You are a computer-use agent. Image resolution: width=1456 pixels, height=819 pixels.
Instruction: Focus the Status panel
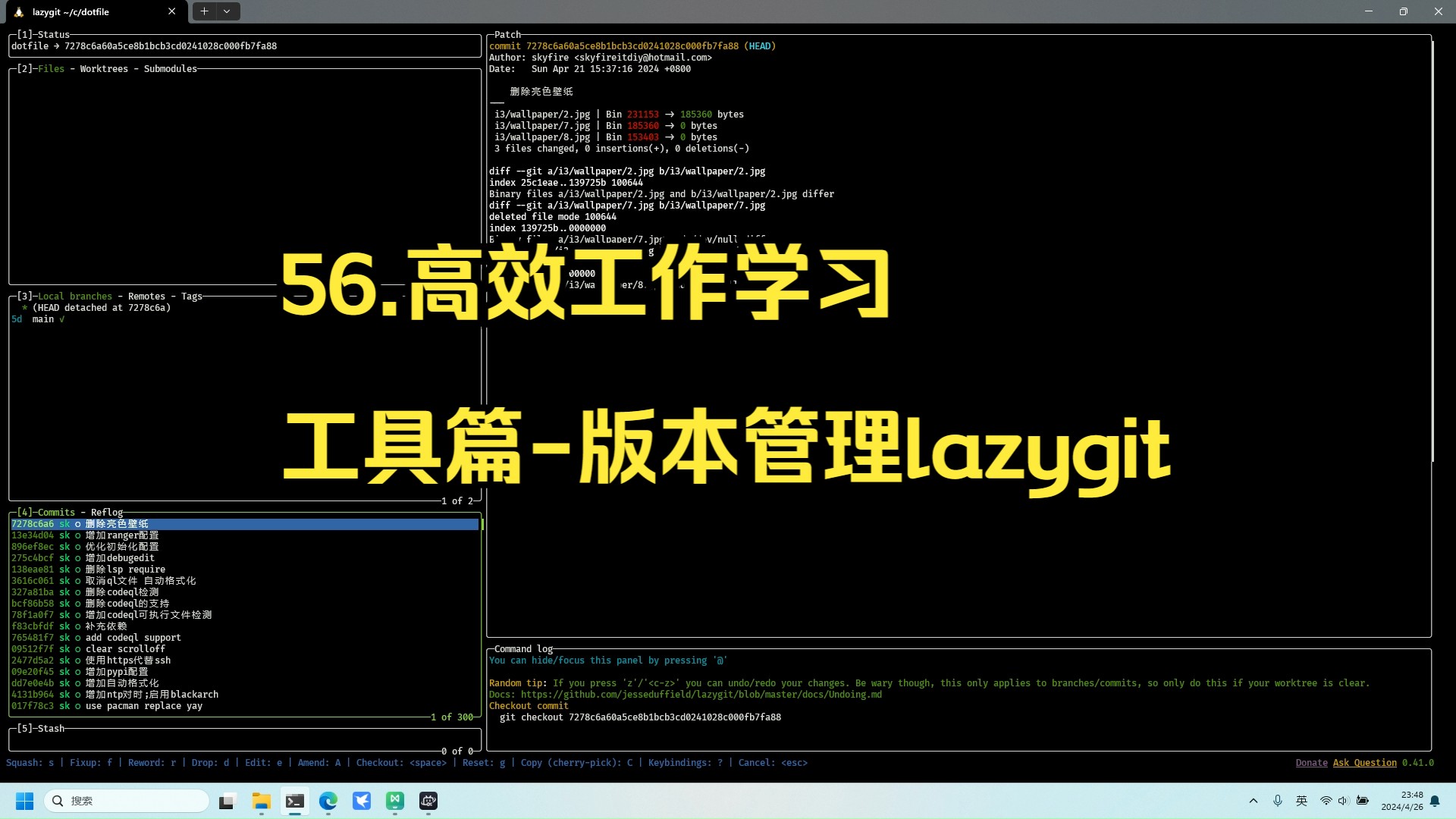click(x=245, y=46)
